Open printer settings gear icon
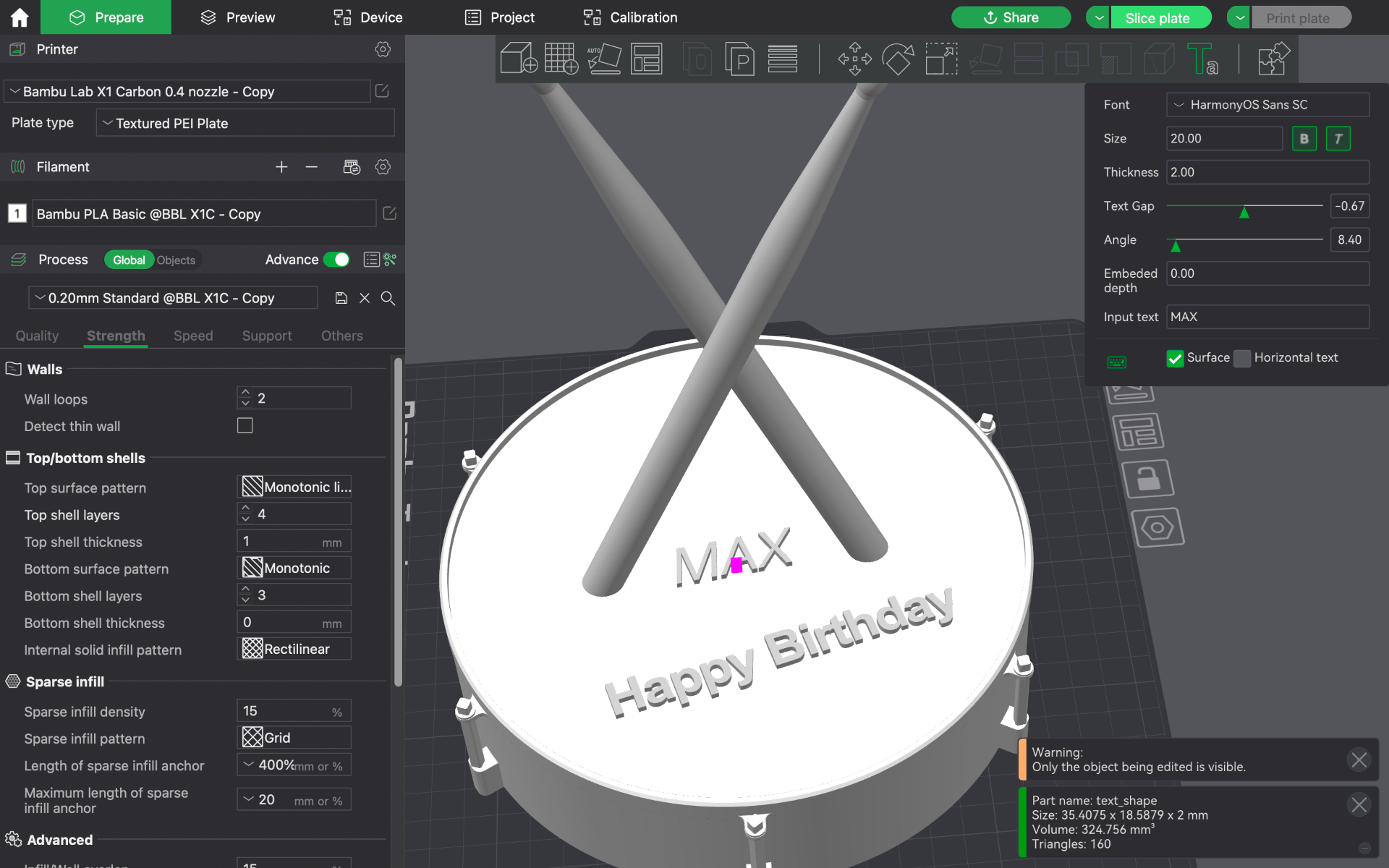 [383, 49]
